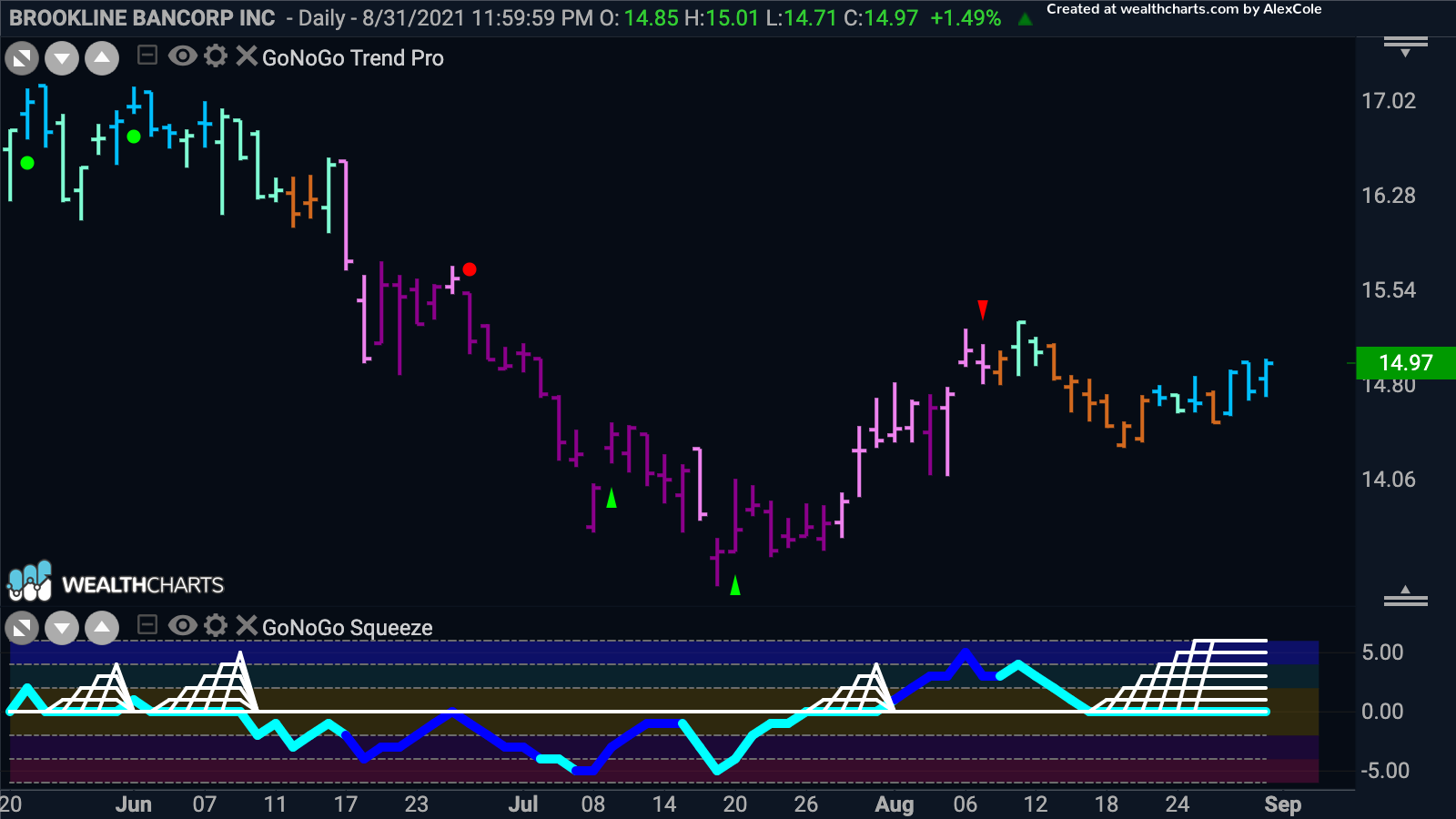Open GoNoGo Trend Pro settings gear
Viewport: 1456px width, 819px height.
pos(216,56)
